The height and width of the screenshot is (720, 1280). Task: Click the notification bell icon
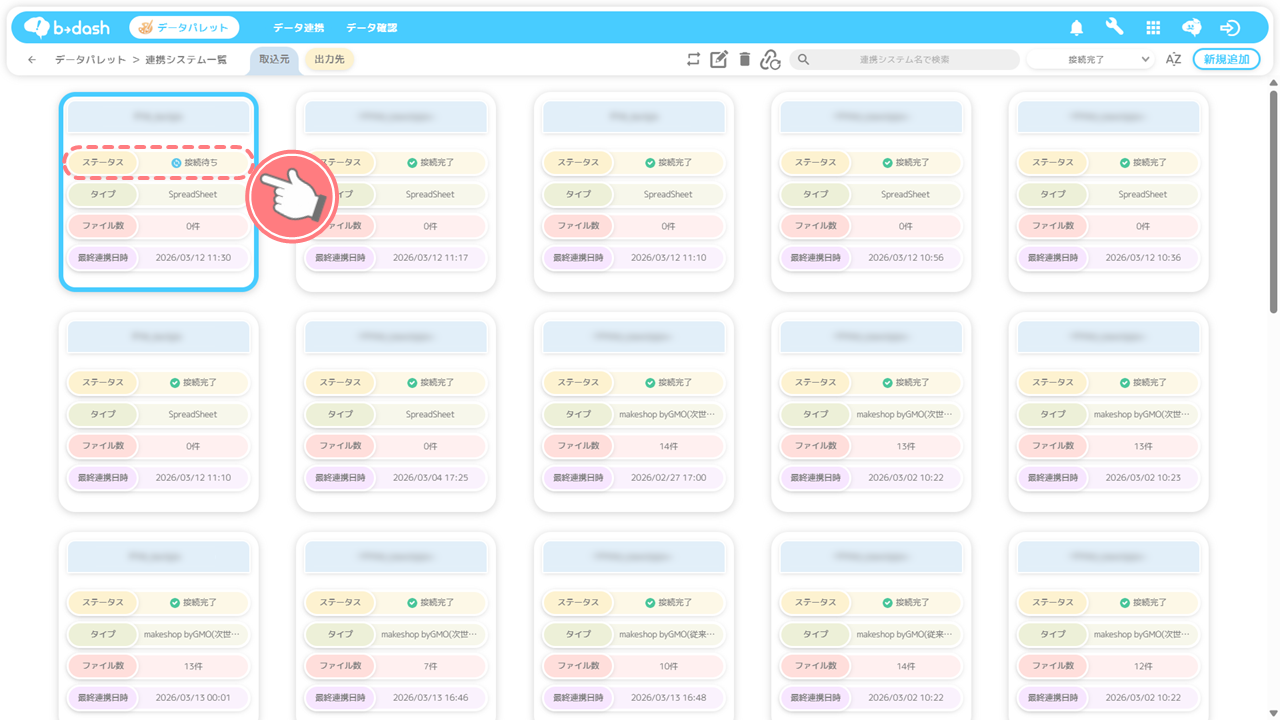click(1077, 28)
